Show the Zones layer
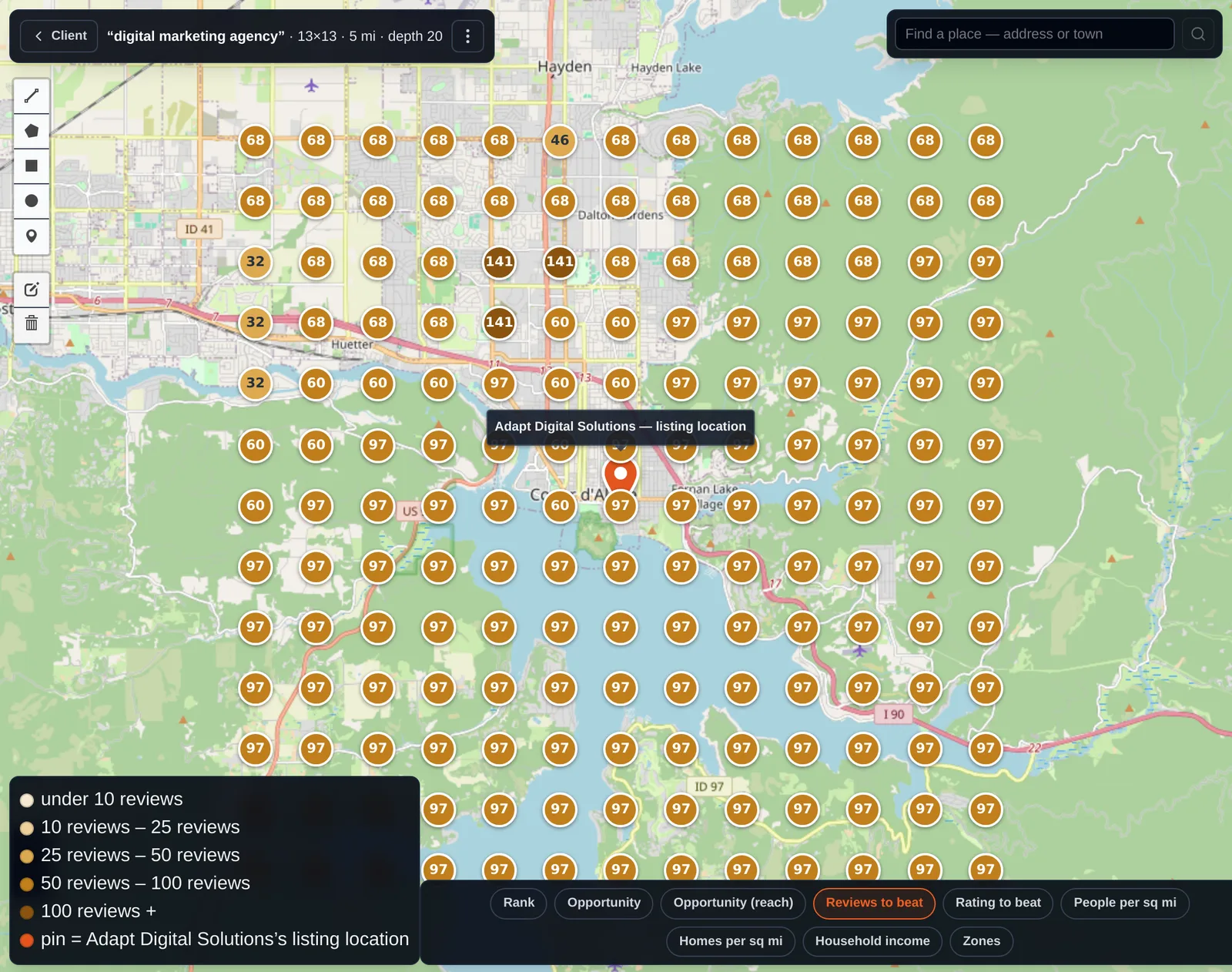Image resolution: width=1232 pixels, height=972 pixels. tap(982, 941)
